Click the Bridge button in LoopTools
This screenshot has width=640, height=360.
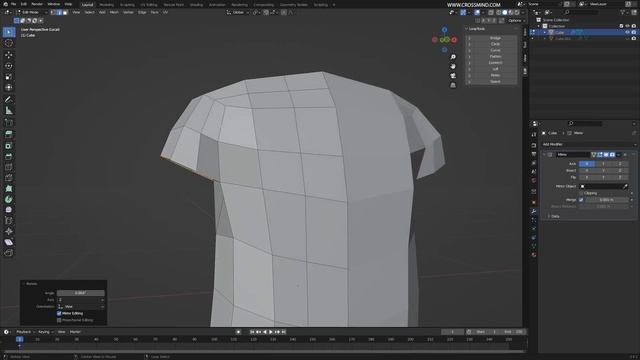coord(495,38)
